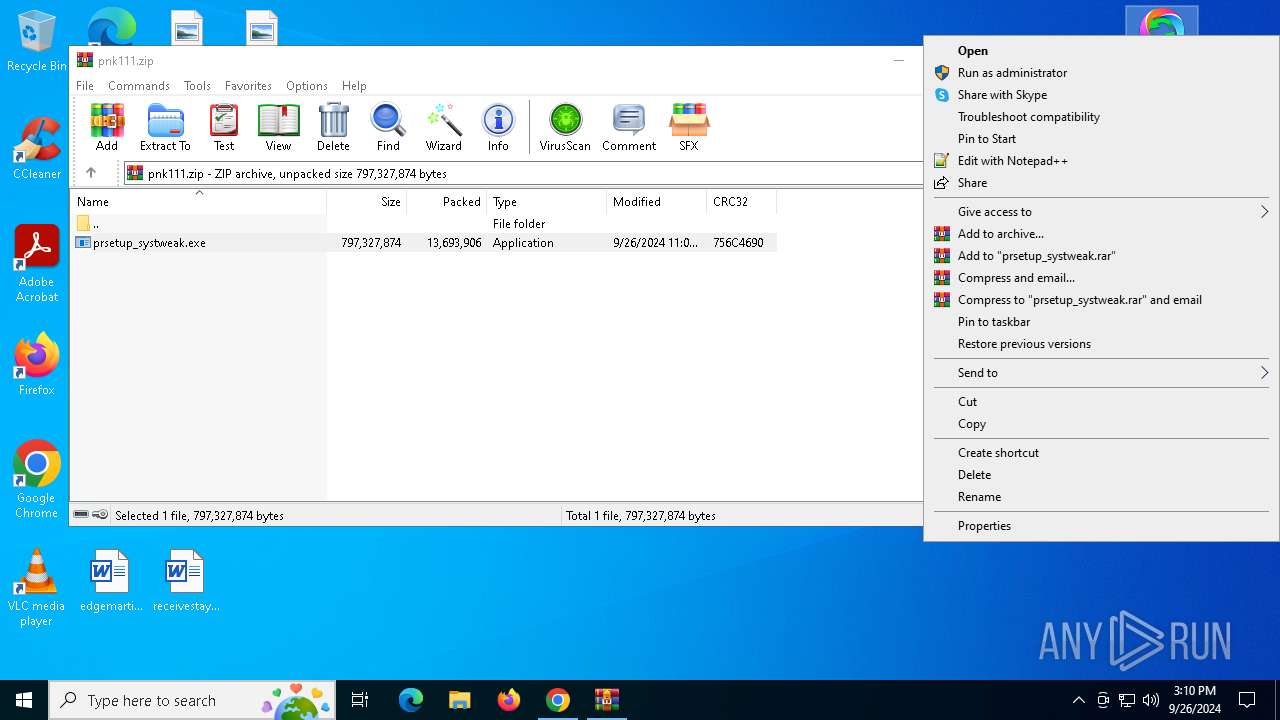The width and height of the screenshot is (1280, 720).
Task: Select the prsetup_systweak.exe file row
Action: pos(423,242)
